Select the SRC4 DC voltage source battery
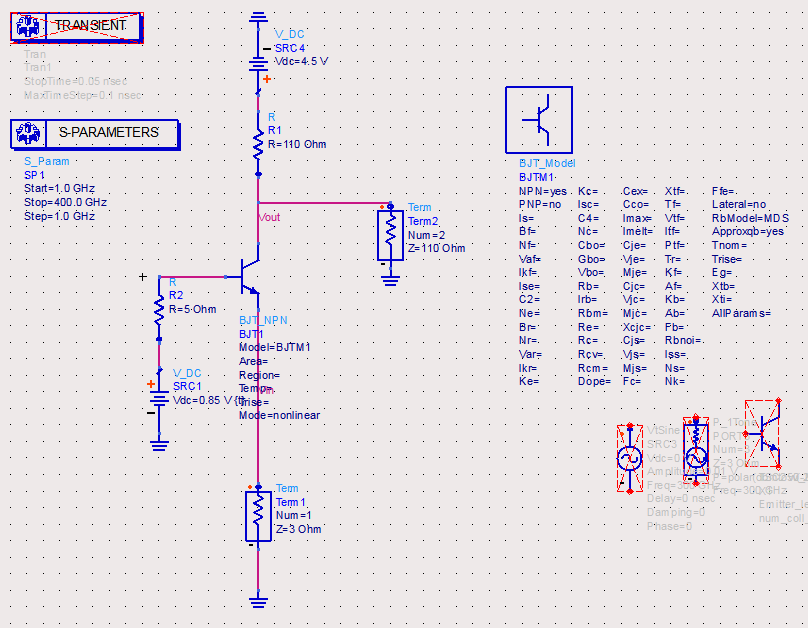This screenshot has width=808, height=628. 258,57
